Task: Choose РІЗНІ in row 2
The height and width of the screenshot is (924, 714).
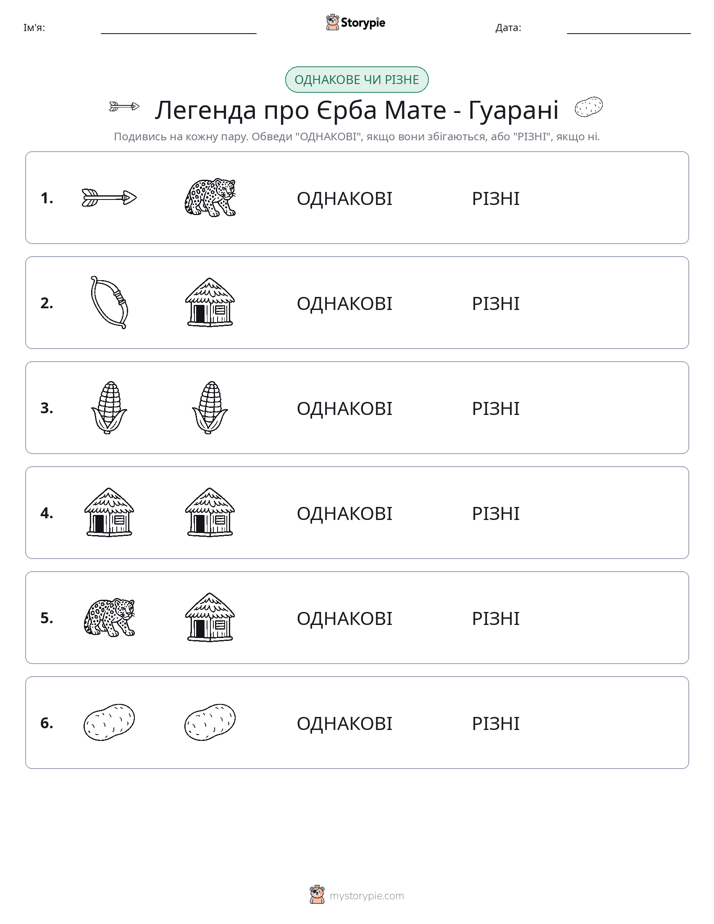Action: pyautogui.click(x=495, y=303)
